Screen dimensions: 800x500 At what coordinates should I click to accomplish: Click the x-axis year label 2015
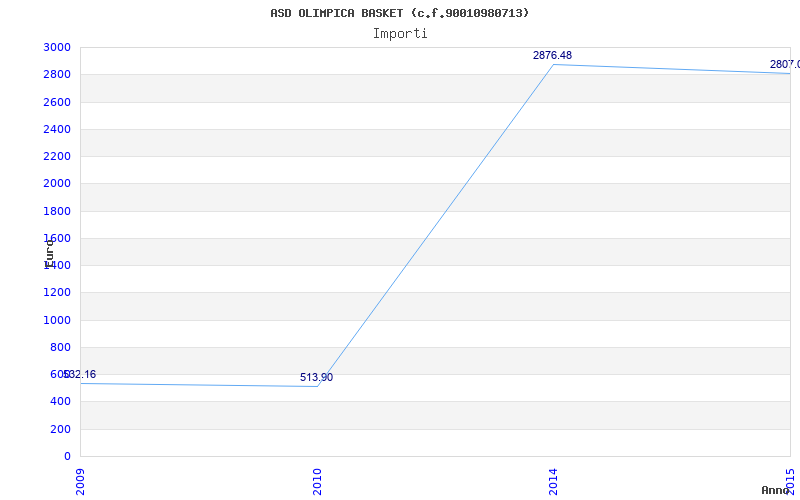click(x=790, y=481)
